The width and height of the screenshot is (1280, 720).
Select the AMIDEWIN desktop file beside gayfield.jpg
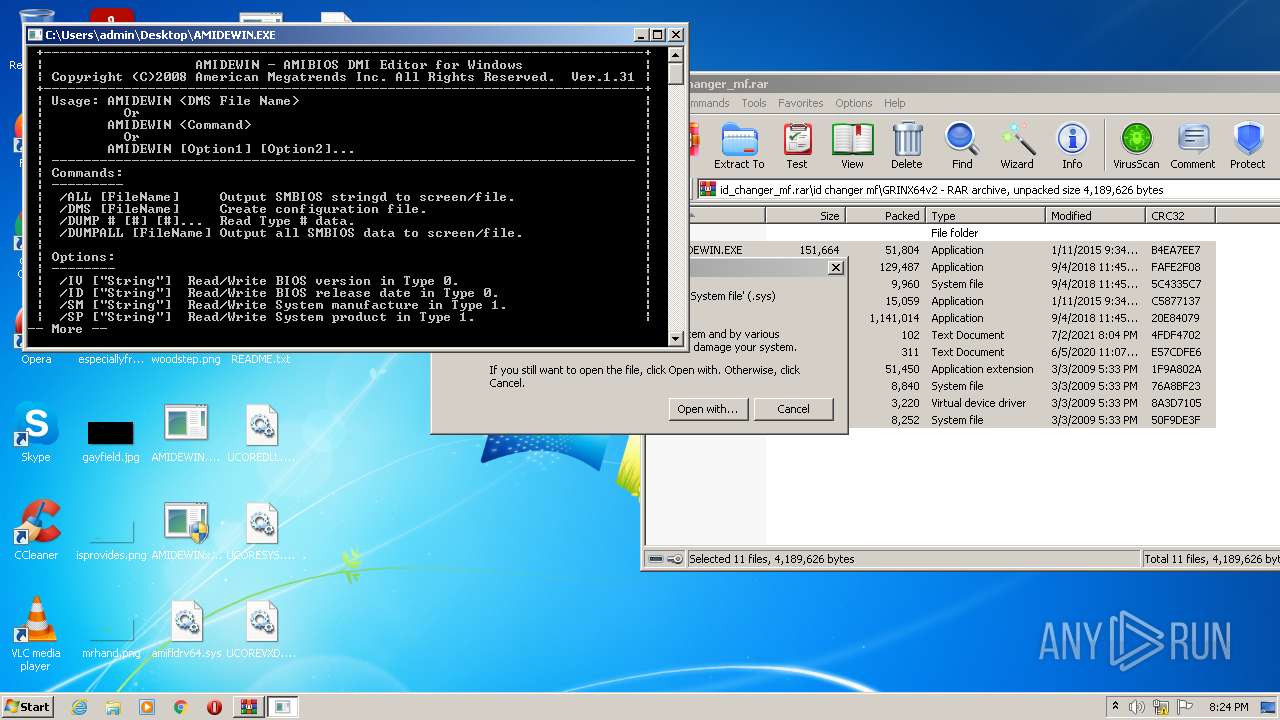coord(186,433)
